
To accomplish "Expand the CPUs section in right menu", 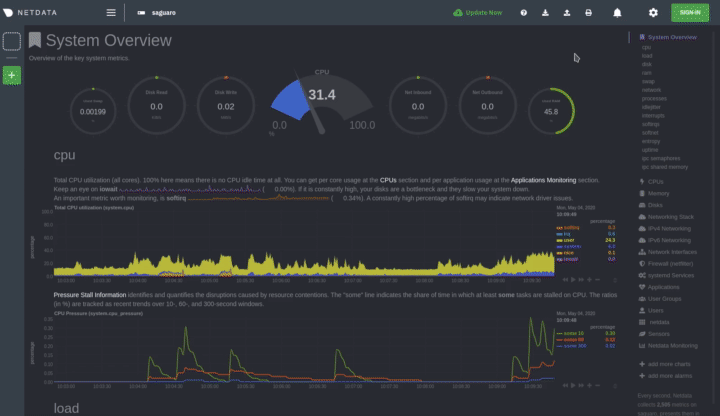I will tap(655, 182).
